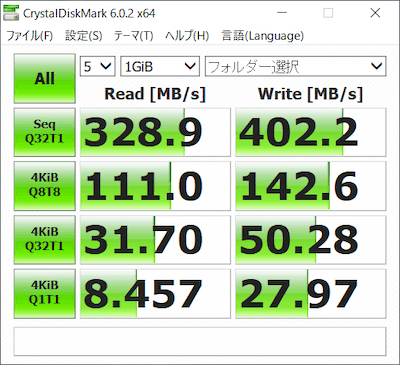Screen dimensions: 400x365
Task: Click the Write [MB/s] column header
Action: [310, 94]
